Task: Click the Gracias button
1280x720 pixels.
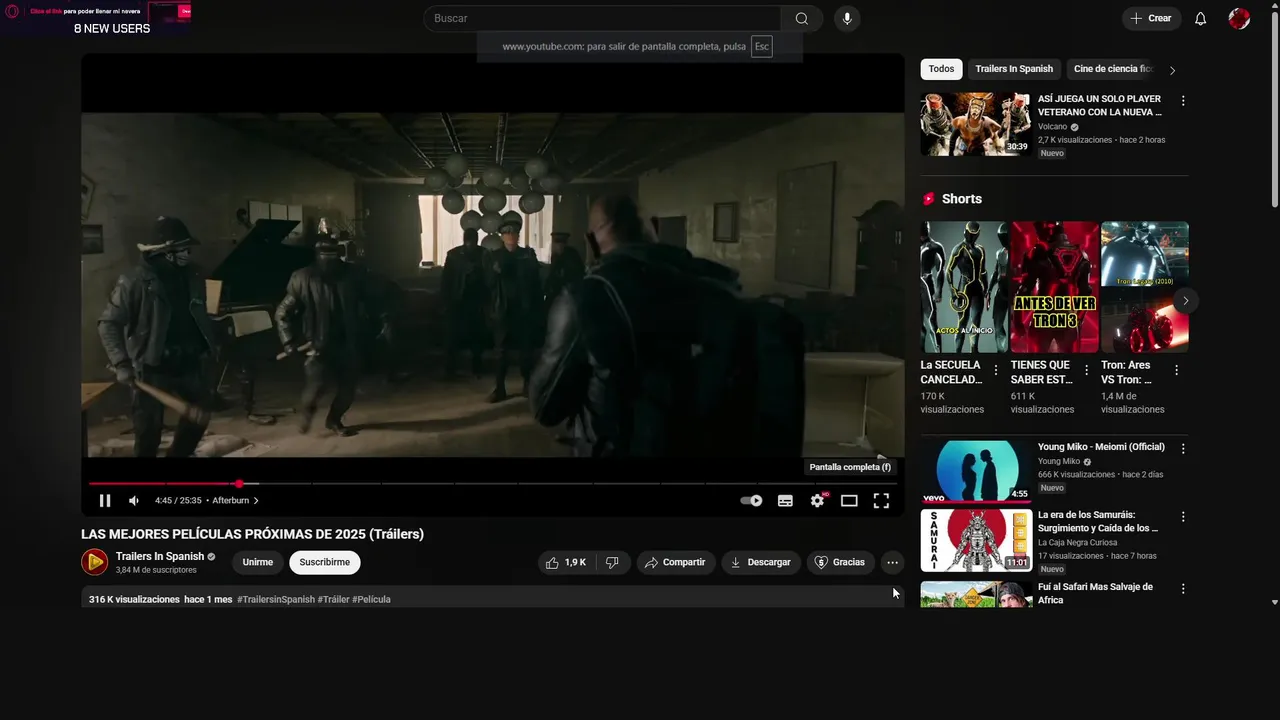Action: pyautogui.click(x=840, y=562)
